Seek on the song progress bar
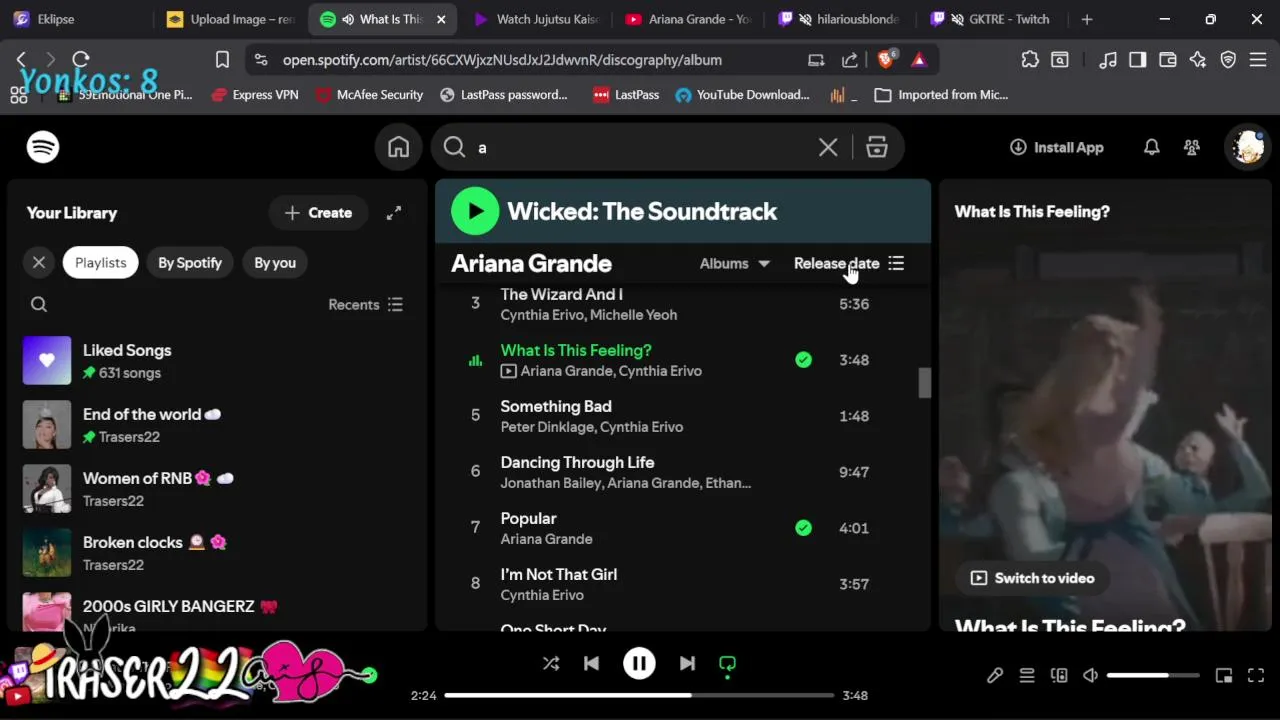The width and height of the screenshot is (1280, 720). tap(638, 695)
